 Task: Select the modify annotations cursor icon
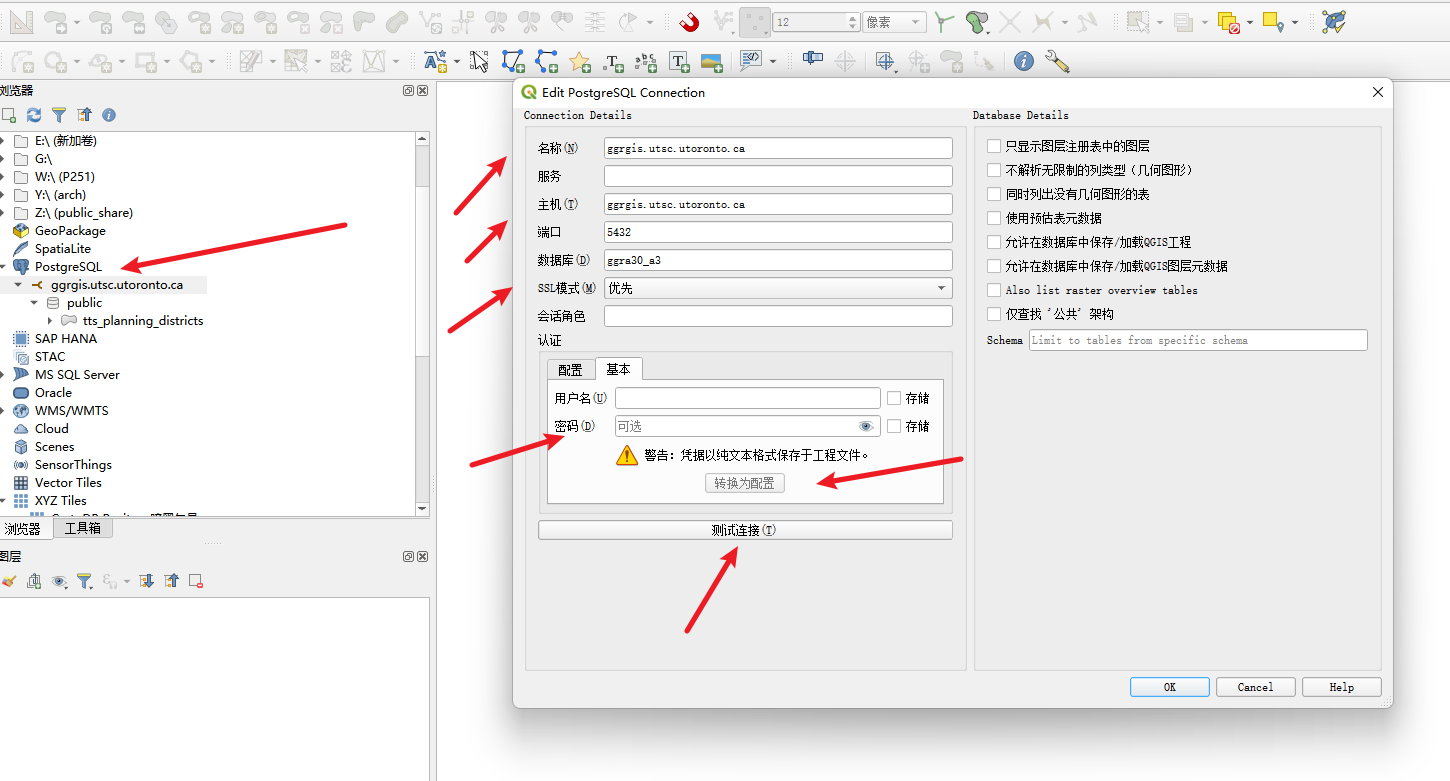(x=480, y=62)
